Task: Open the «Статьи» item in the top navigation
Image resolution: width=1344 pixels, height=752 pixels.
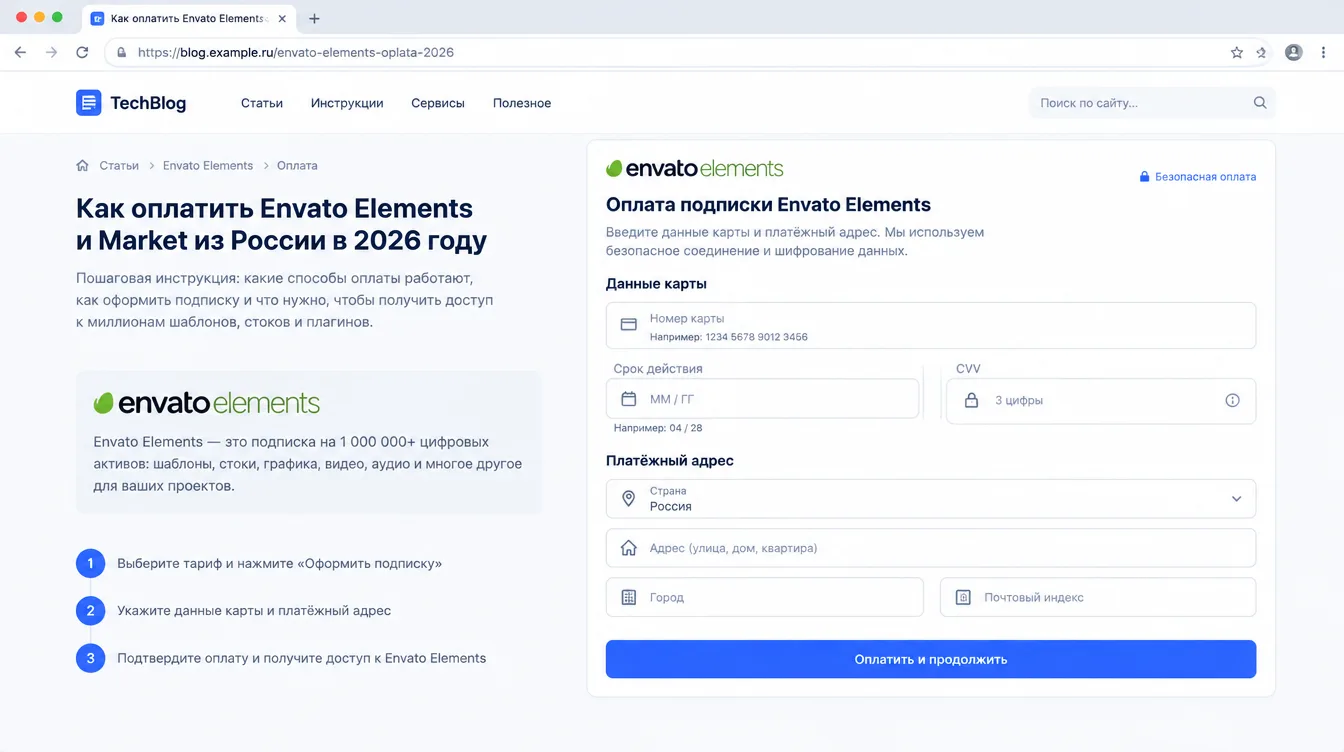Action: (262, 103)
